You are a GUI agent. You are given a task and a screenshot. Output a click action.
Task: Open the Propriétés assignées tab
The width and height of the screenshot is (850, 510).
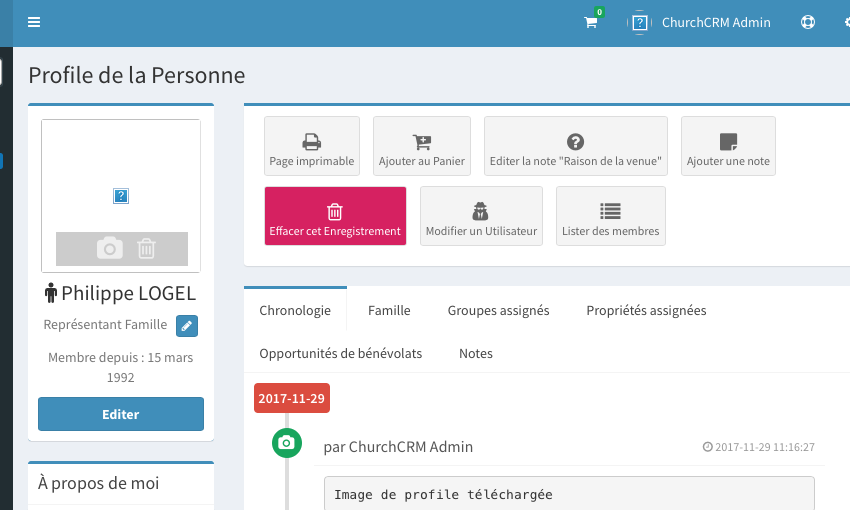pos(646,311)
